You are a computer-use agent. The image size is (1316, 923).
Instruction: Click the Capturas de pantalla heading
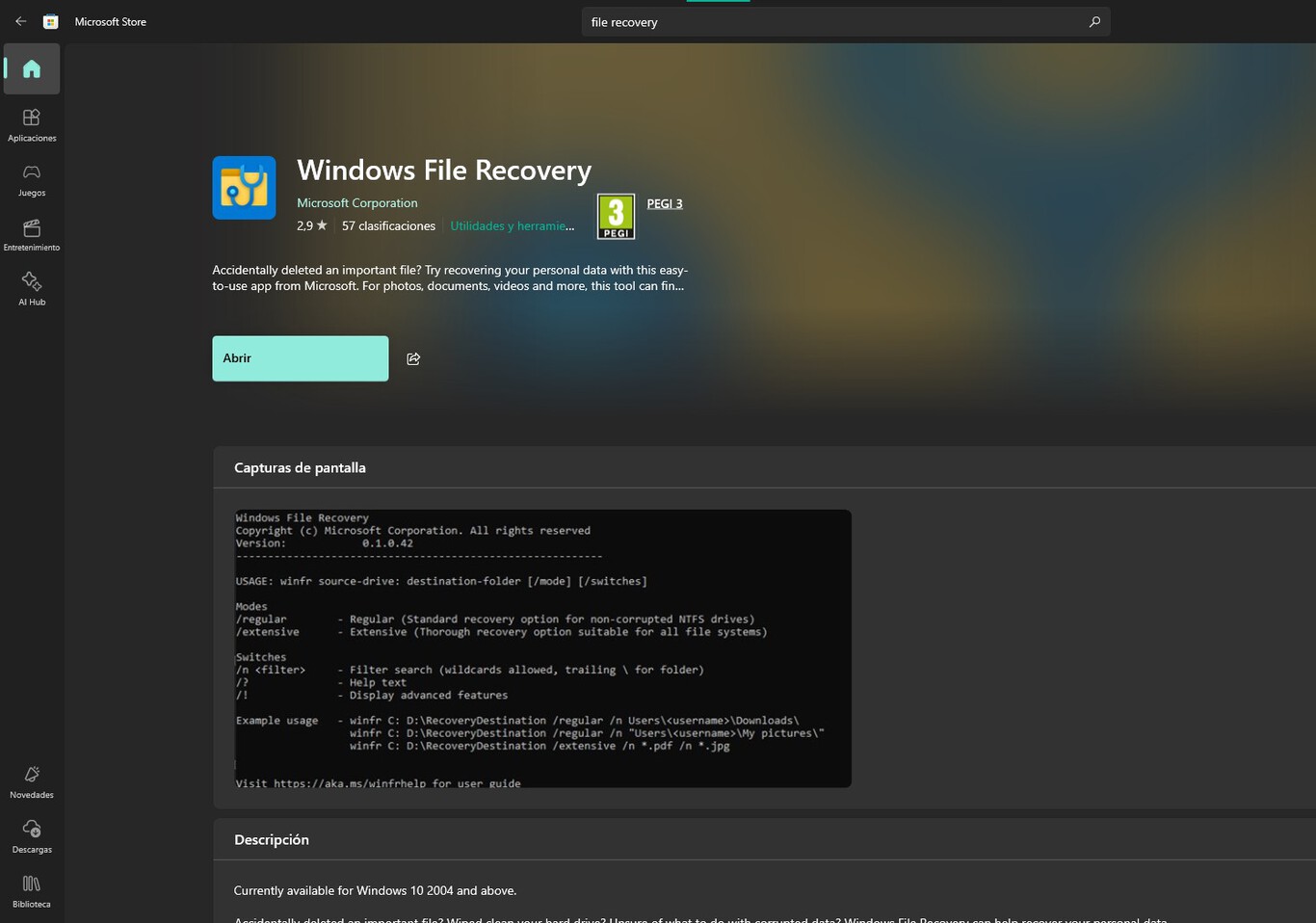[x=300, y=468]
